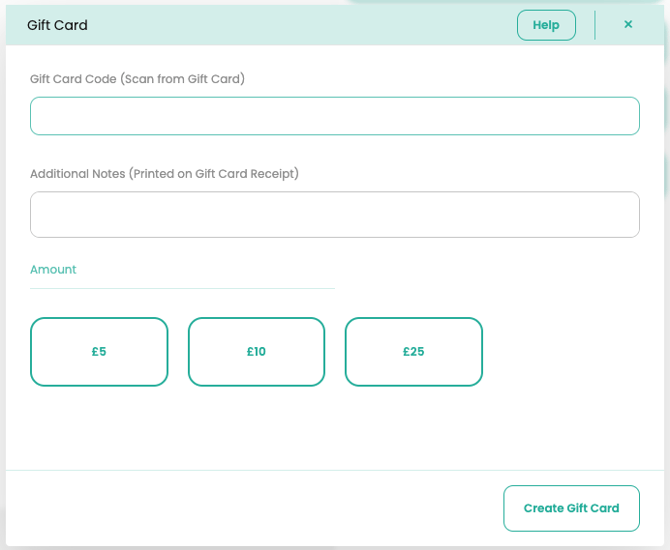The width and height of the screenshot is (670, 550).
Task: Select the £5 amount preset
Action: (x=99, y=352)
